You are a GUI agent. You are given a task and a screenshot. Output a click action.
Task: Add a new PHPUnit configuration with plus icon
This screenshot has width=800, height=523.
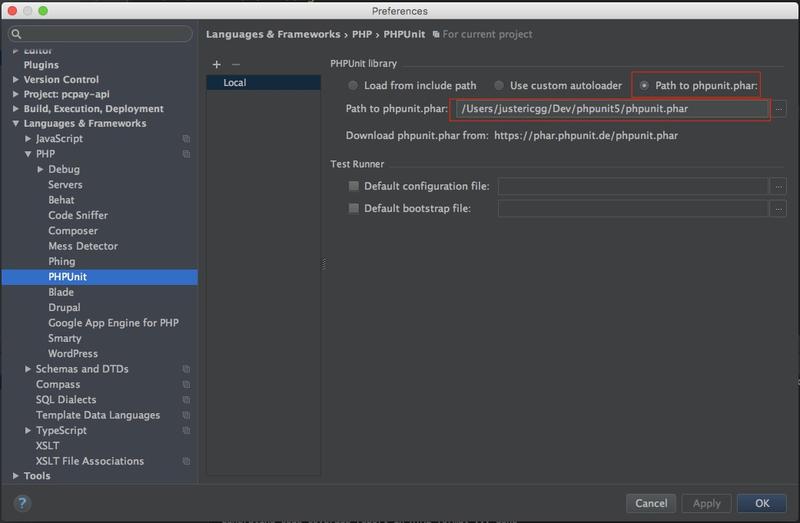coord(217,64)
